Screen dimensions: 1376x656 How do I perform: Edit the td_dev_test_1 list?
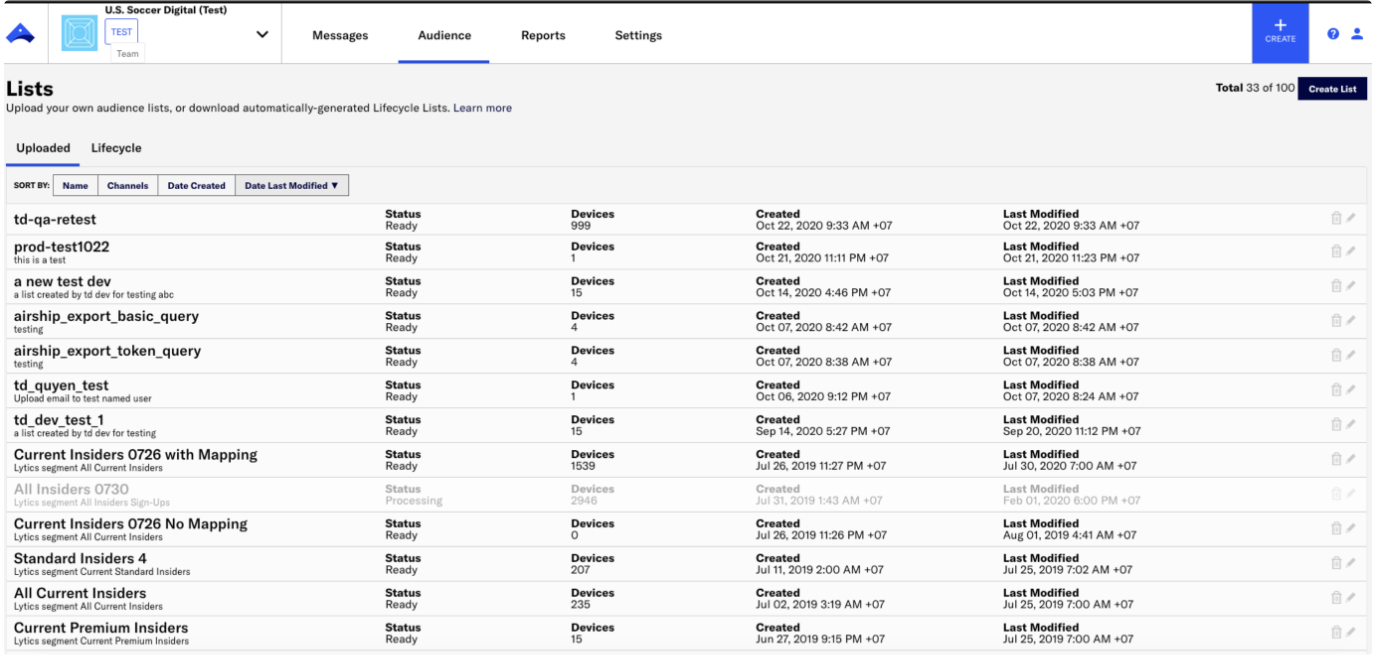(1351, 425)
